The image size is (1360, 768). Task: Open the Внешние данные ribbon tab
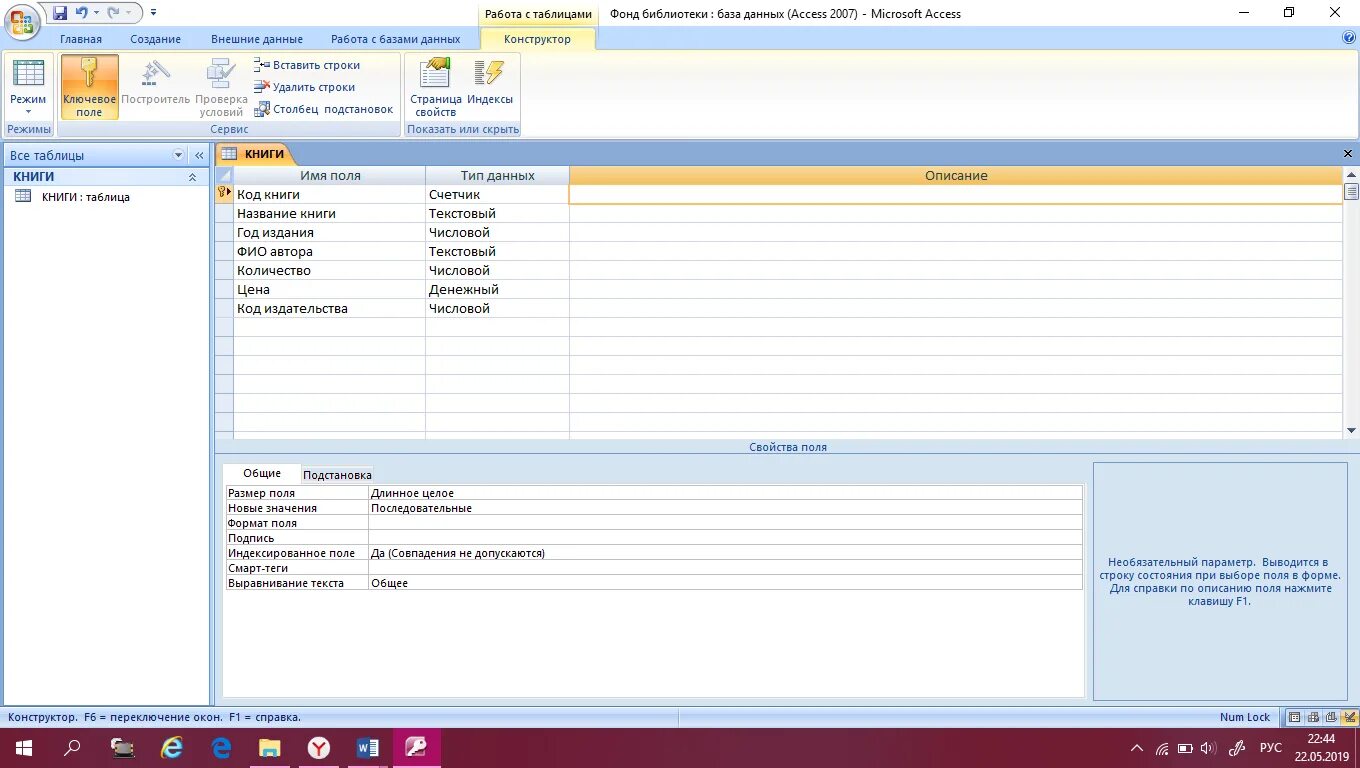coord(257,39)
